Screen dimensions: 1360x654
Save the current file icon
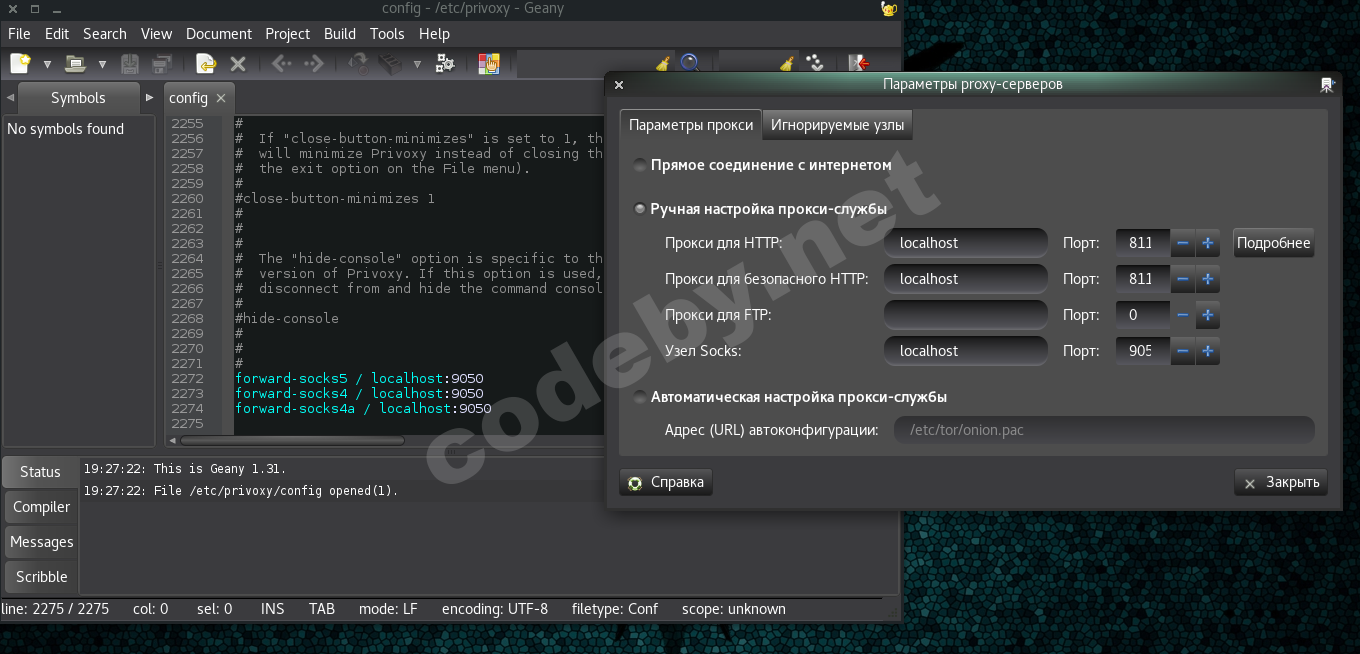(x=130, y=64)
